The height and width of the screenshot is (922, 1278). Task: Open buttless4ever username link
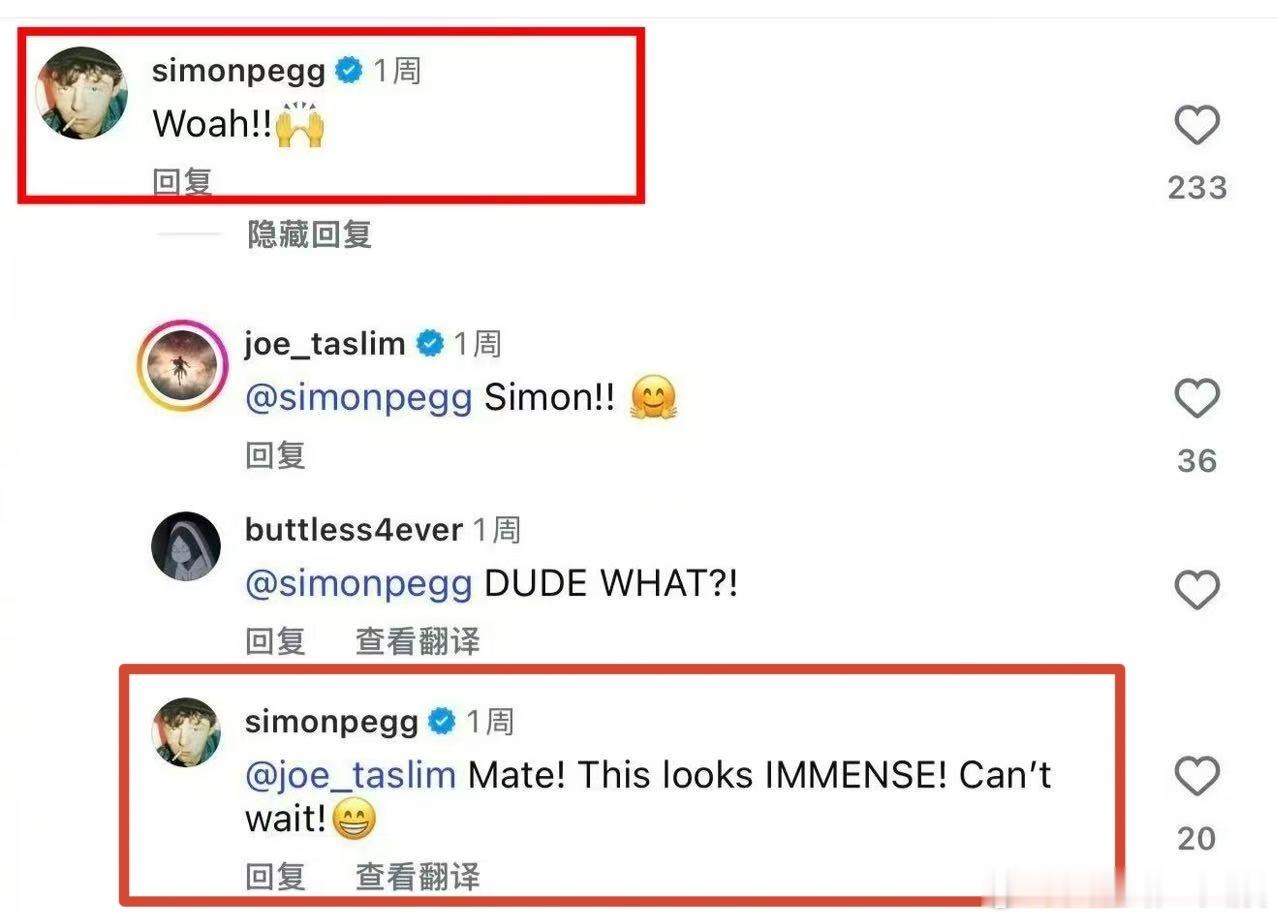click(x=353, y=530)
